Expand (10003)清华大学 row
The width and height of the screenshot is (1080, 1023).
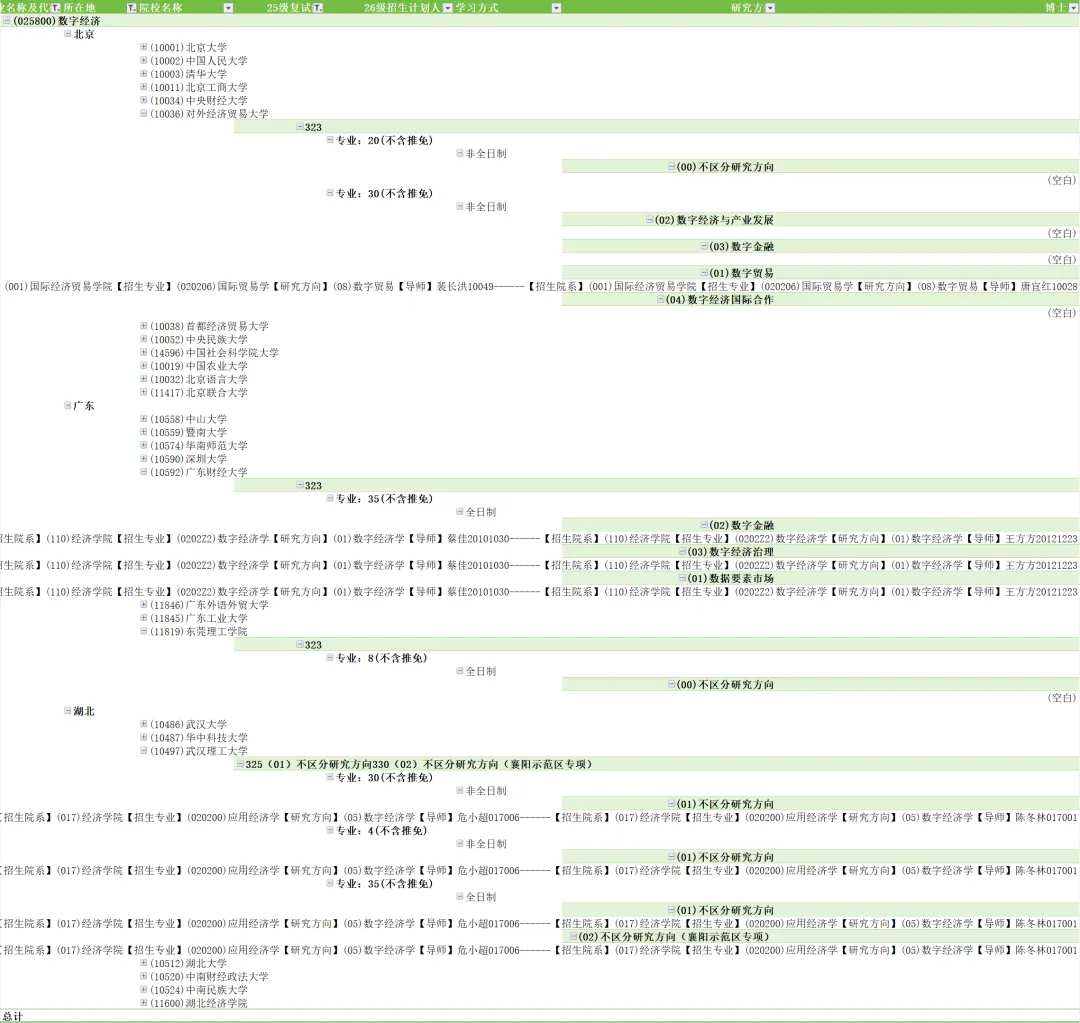click(143, 73)
